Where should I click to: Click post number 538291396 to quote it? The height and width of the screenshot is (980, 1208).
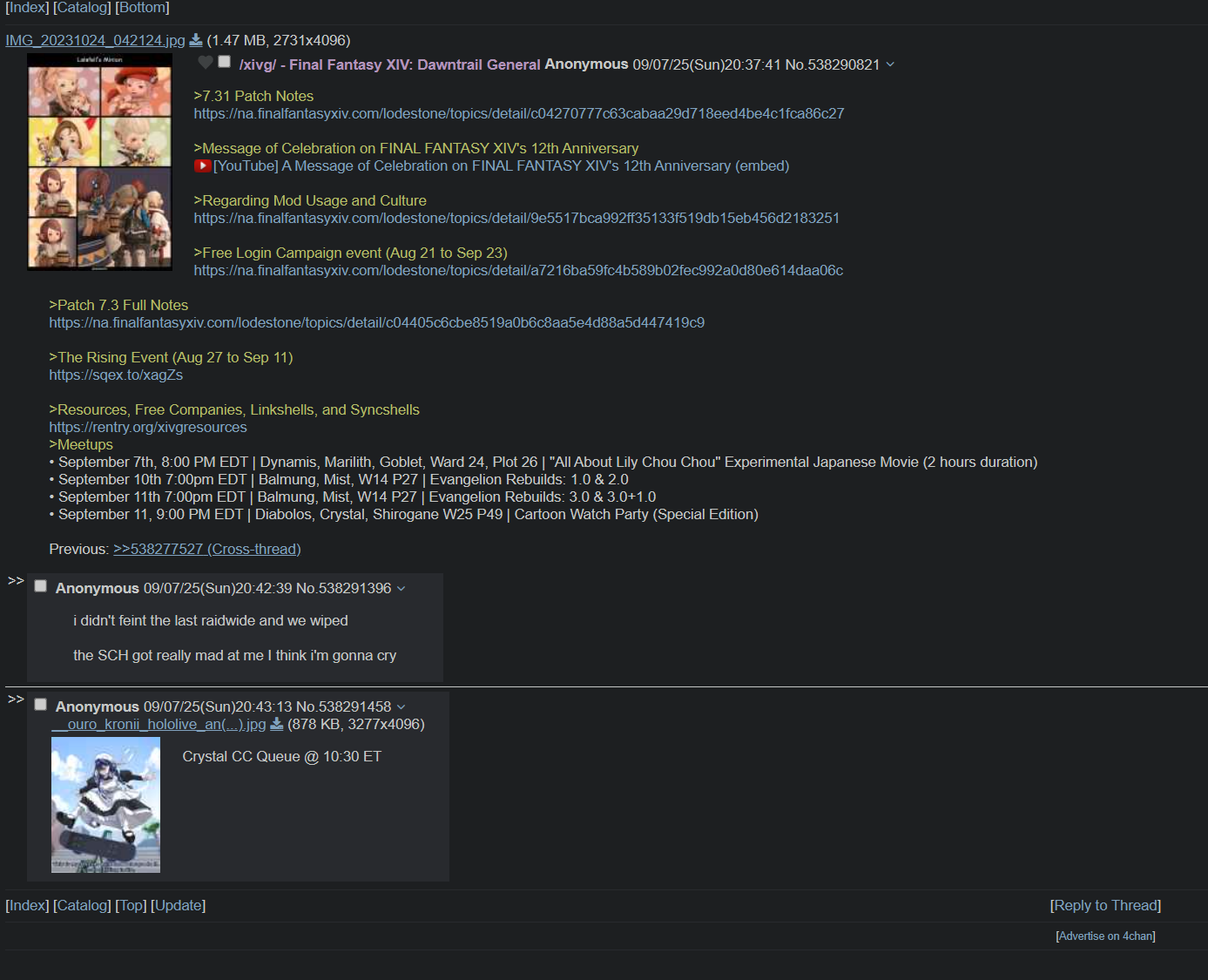(x=354, y=589)
